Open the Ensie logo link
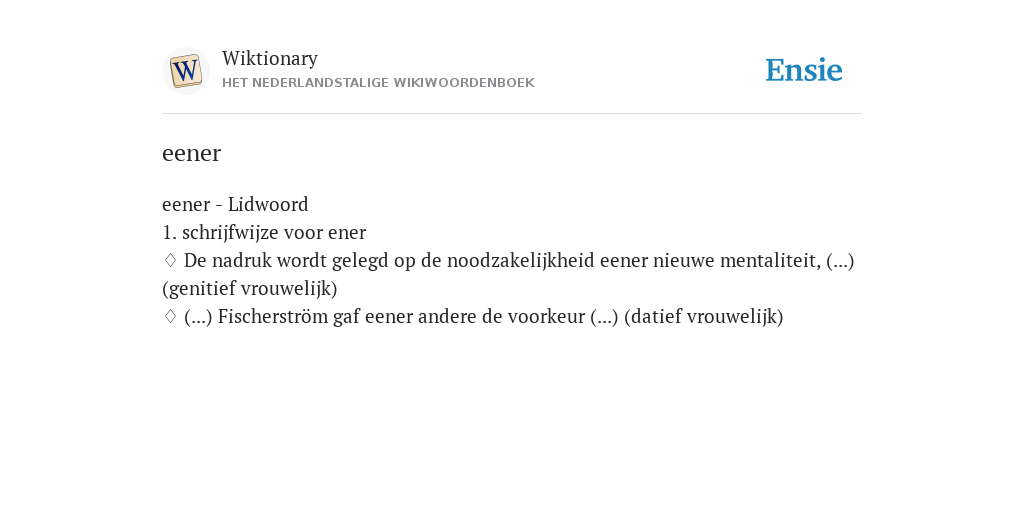This screenshot has width=1024, height=512. point(804,70)
